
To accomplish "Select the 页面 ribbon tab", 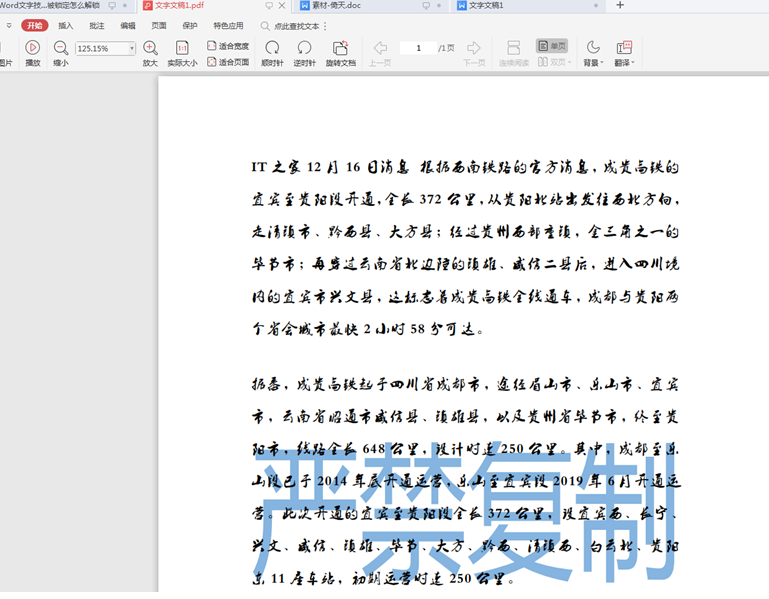I will [x=159, y=26].
